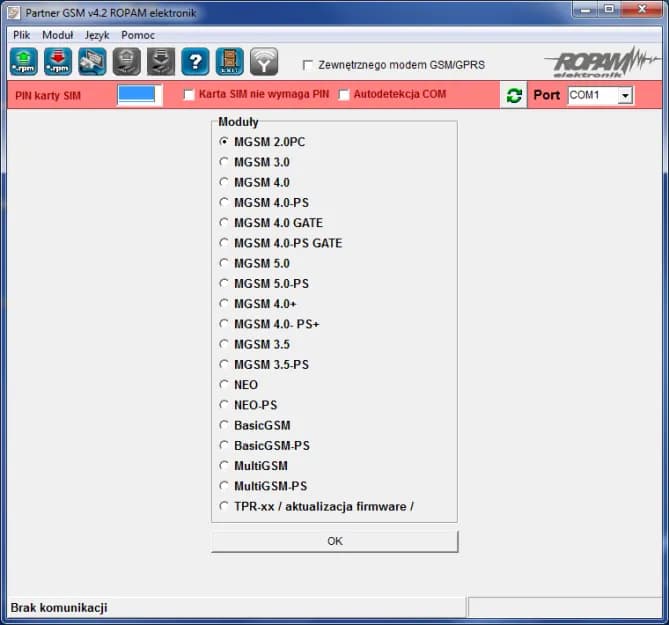Select the MGSM 5.0-PS module option
Image resolution: width=669 pixels, height=625 pixels.
[224, 284]
